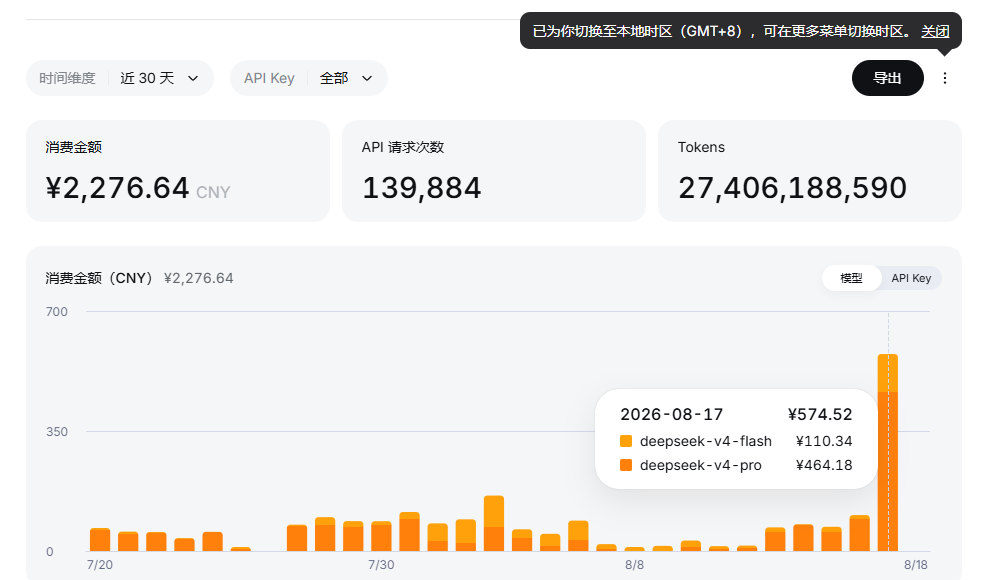Click the API 请求次数 summary card
Viewport: 1004px width, 580px height.
point(494,171)
